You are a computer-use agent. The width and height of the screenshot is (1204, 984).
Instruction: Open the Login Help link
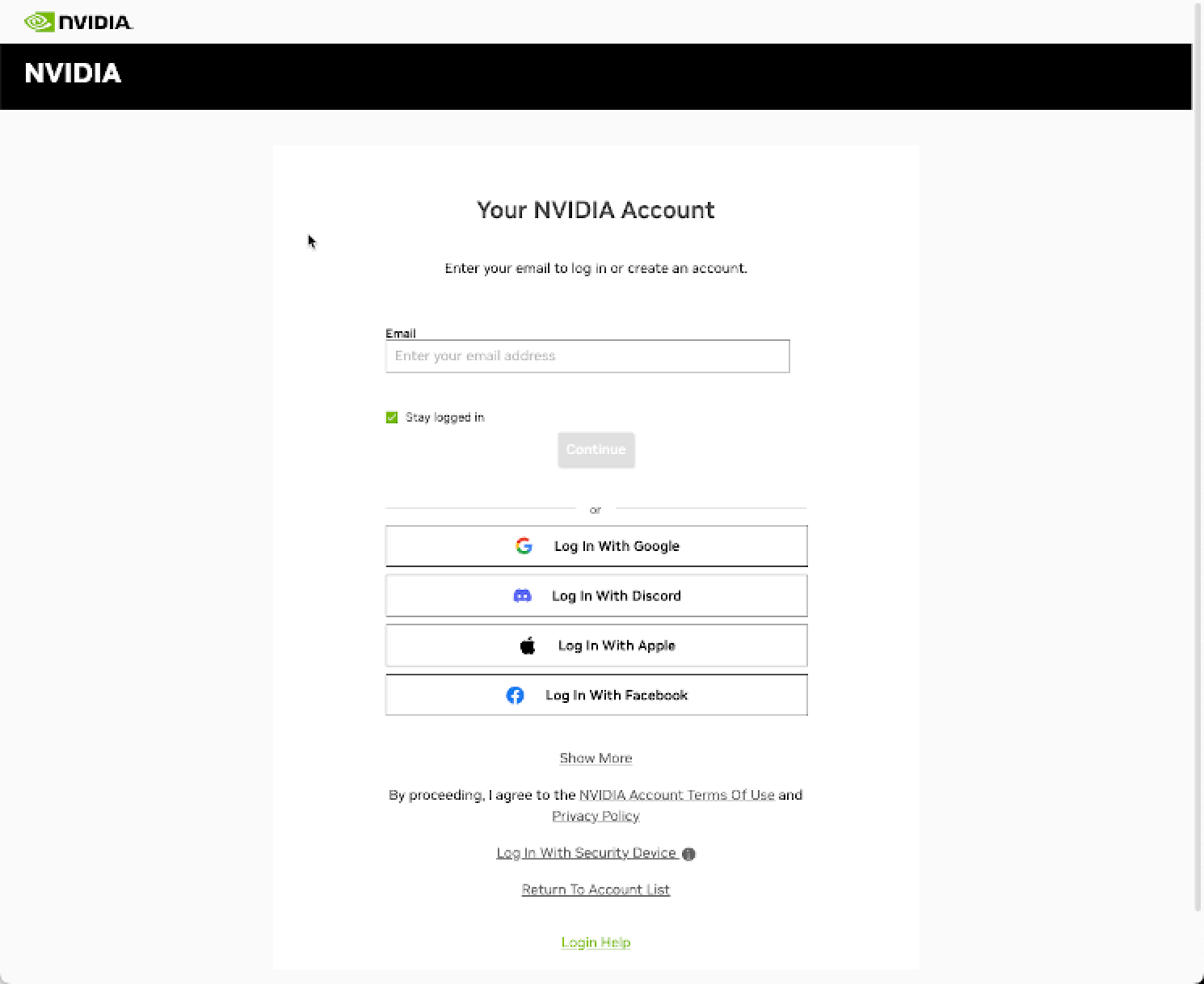pyautogui.click(x=596, y=942)
